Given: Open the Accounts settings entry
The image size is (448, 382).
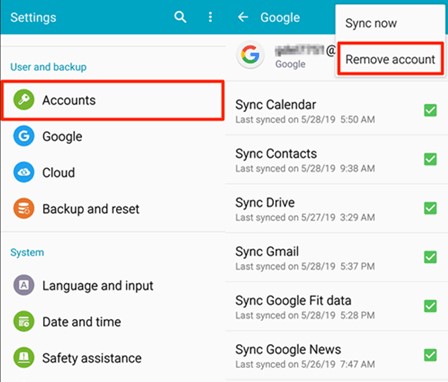Looking at the screenshot, I should 113,100.
